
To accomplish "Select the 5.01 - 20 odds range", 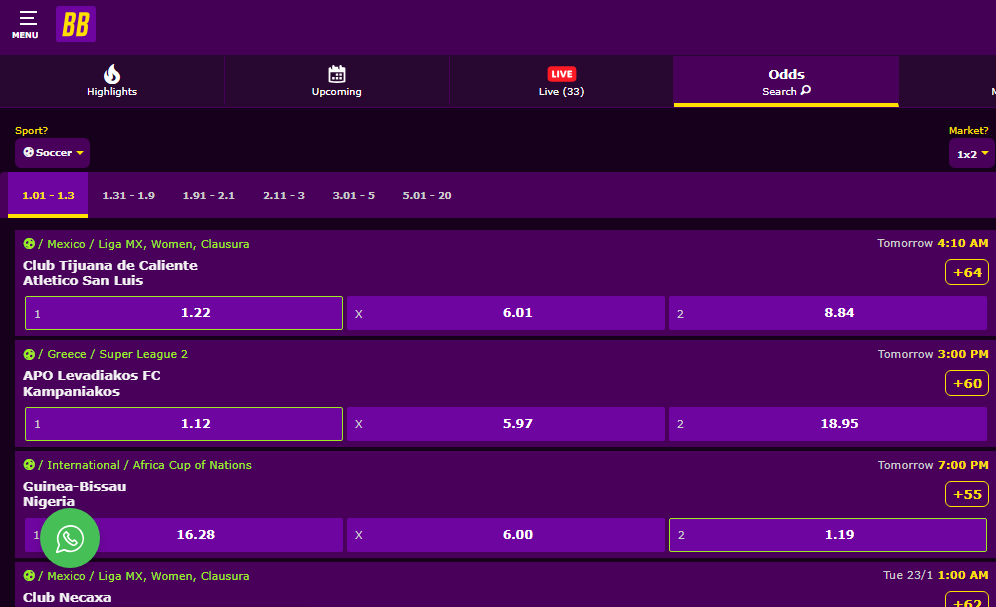I will 427,196.
